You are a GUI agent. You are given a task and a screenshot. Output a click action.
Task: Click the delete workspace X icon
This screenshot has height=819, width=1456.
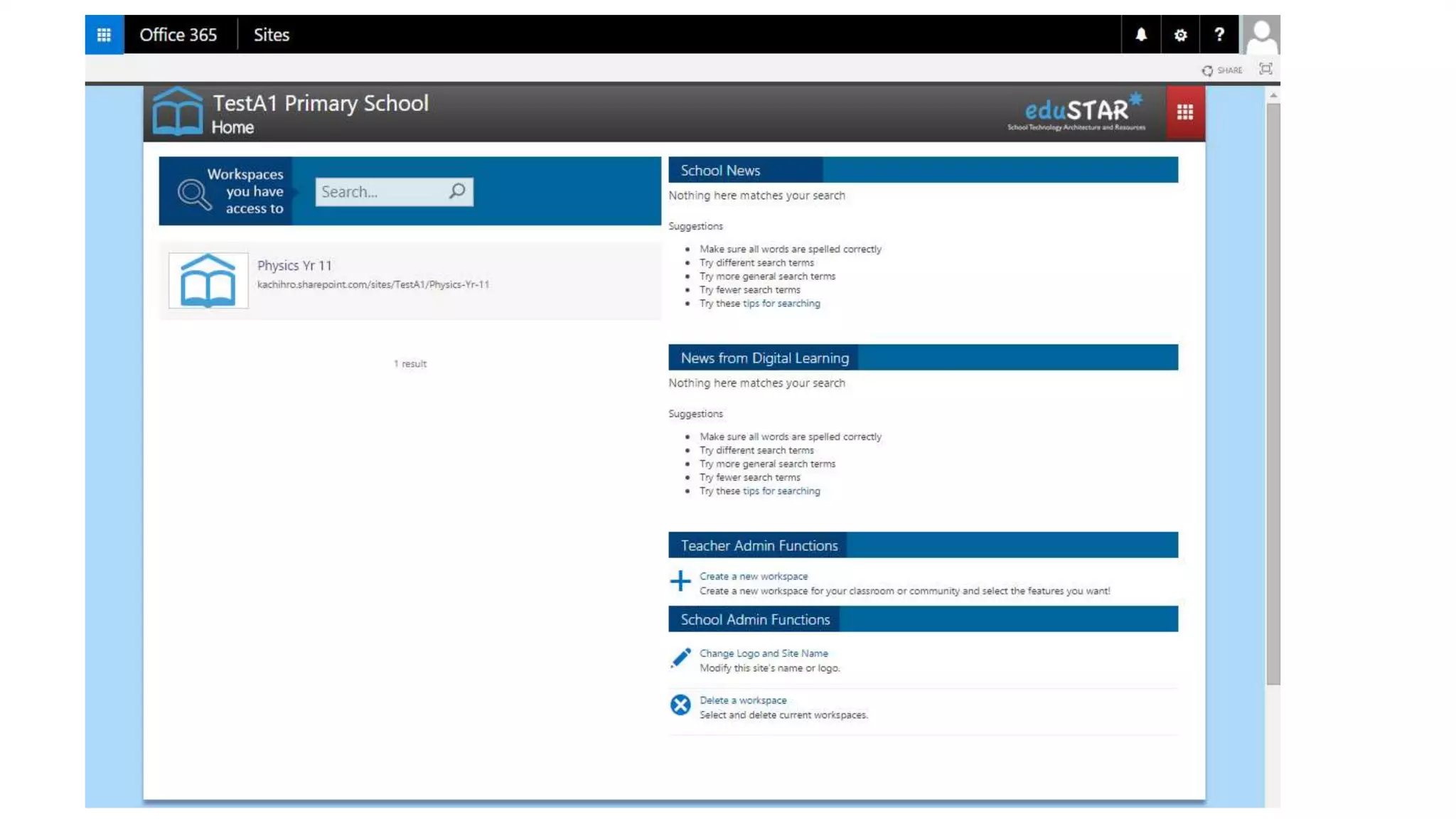(x=680, y=705)
